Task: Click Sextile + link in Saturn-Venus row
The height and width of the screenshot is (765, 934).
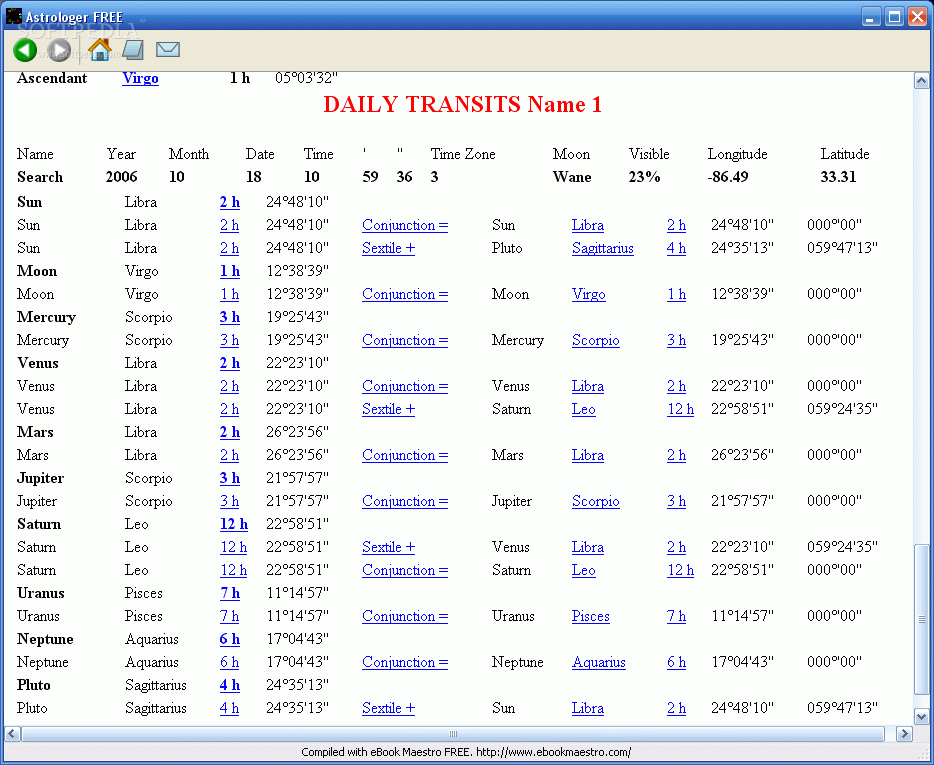Action: [x=388, y=547]
